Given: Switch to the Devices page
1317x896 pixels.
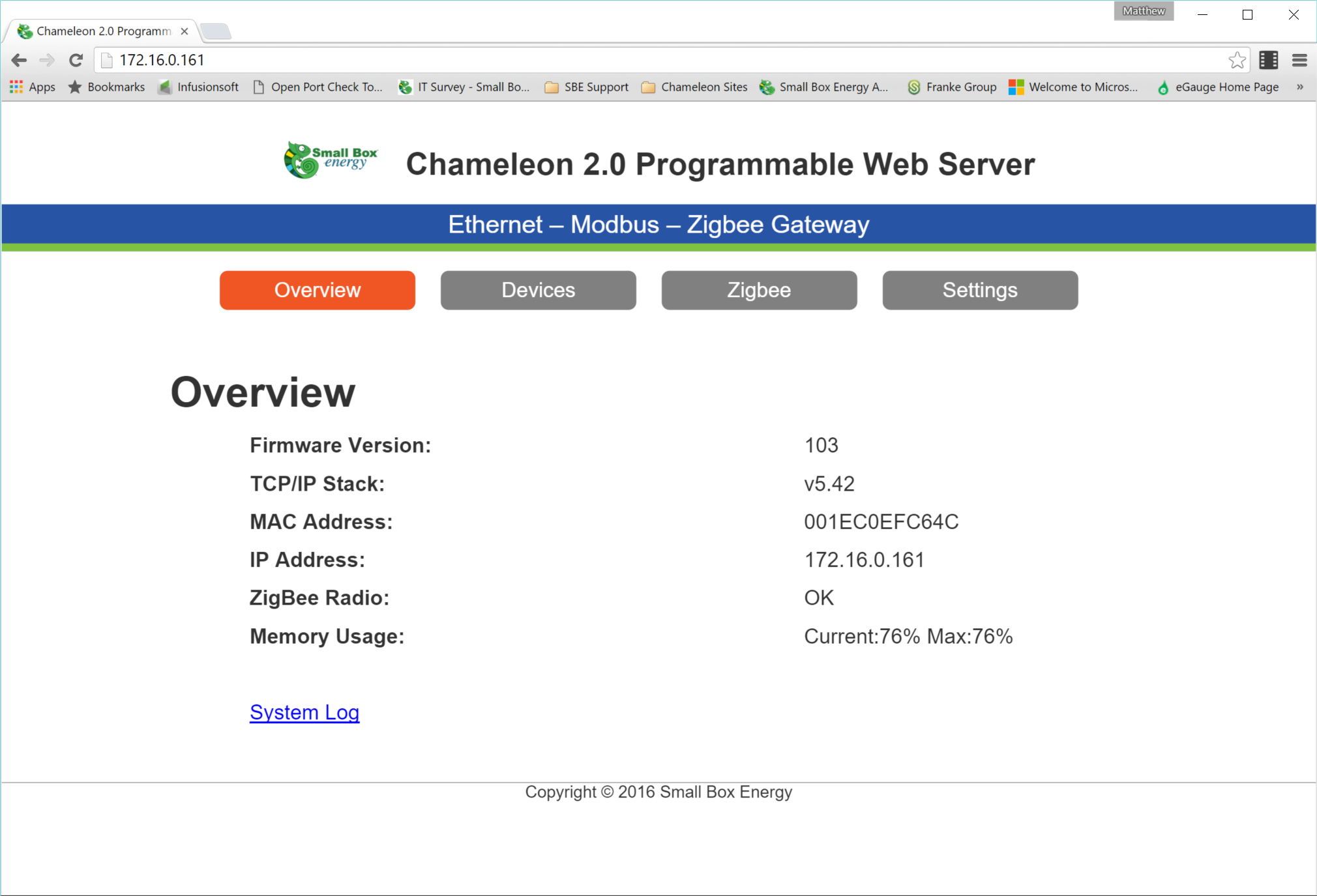Looking at the screenshot, I should point(539,290).
